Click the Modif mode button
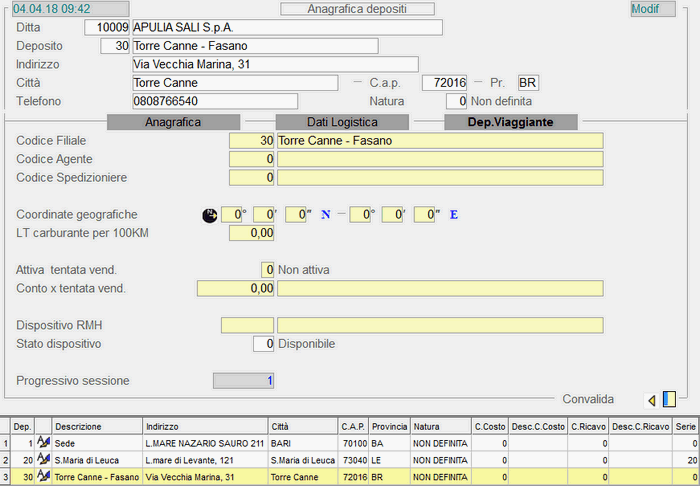The width and height of the screenshot is (700, 486). 653,9
